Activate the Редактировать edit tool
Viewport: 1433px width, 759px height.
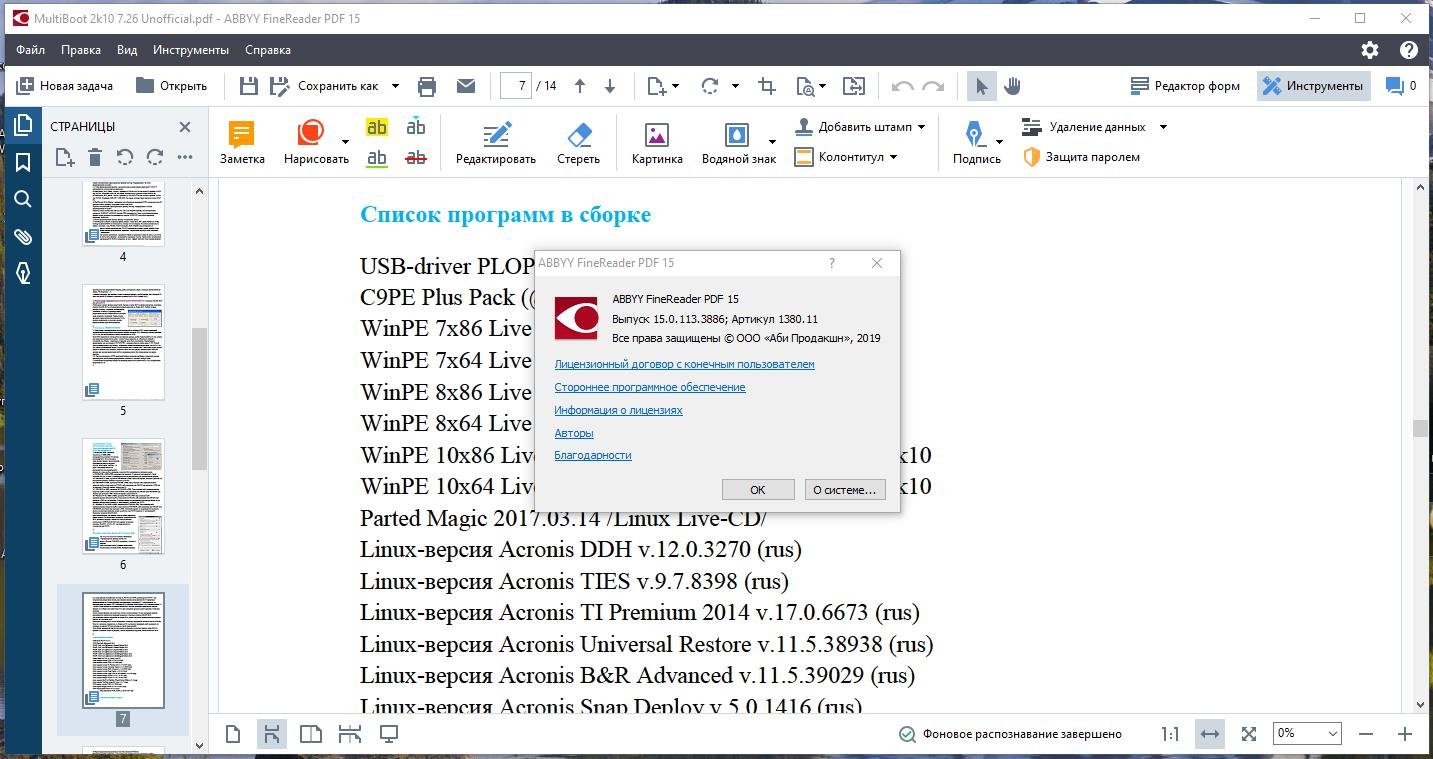(496, 143)
